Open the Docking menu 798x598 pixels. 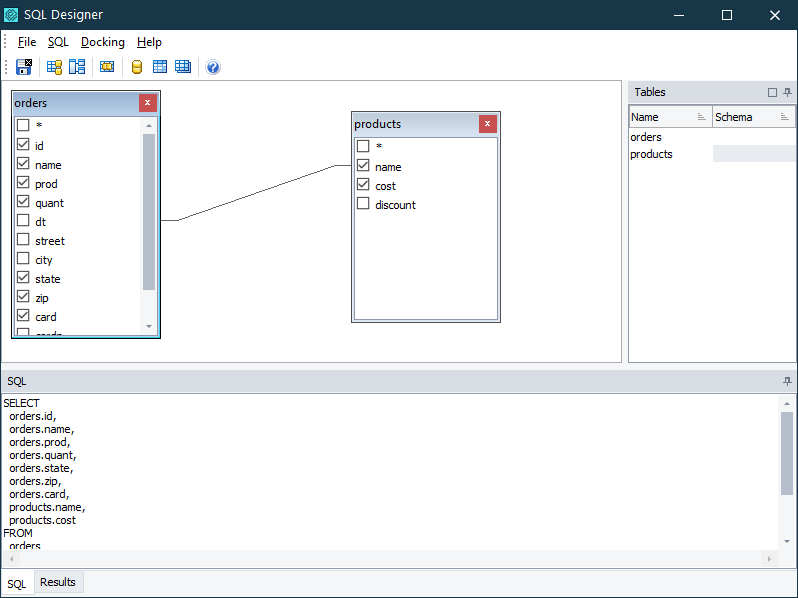(103, 42)
